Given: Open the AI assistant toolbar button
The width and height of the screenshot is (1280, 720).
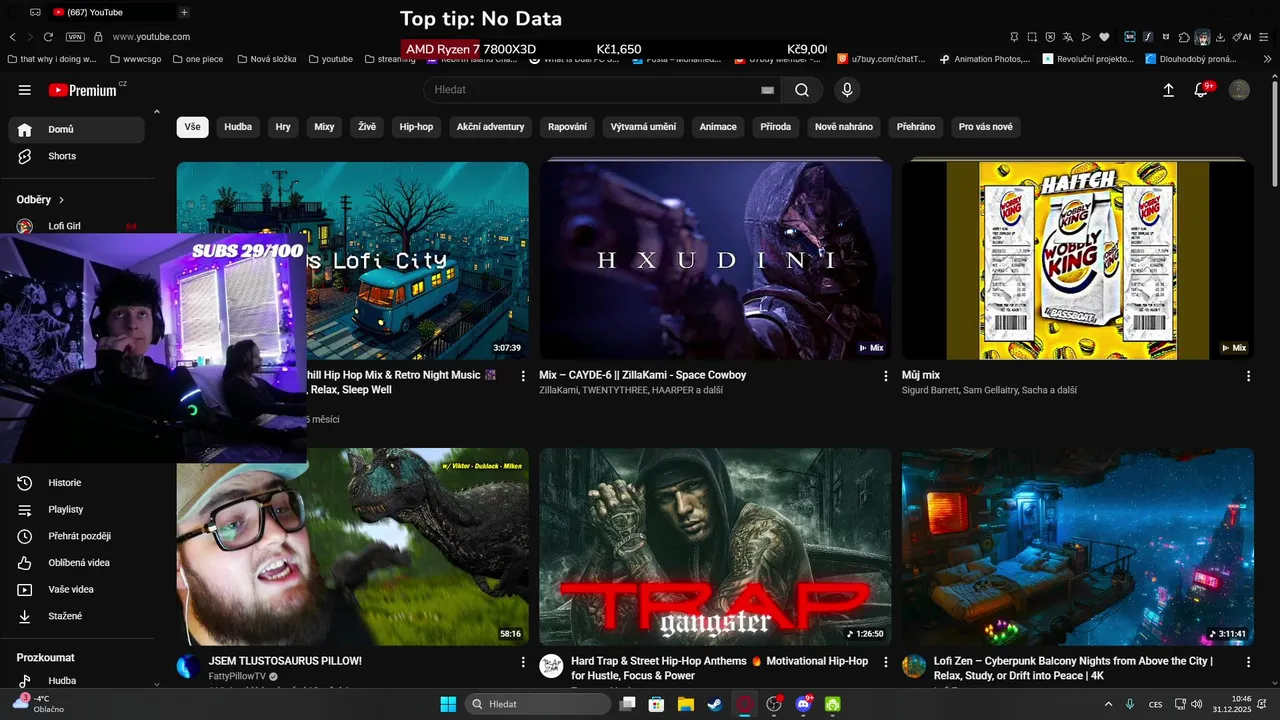Looking at the screenshot, I should point(1241,37).
